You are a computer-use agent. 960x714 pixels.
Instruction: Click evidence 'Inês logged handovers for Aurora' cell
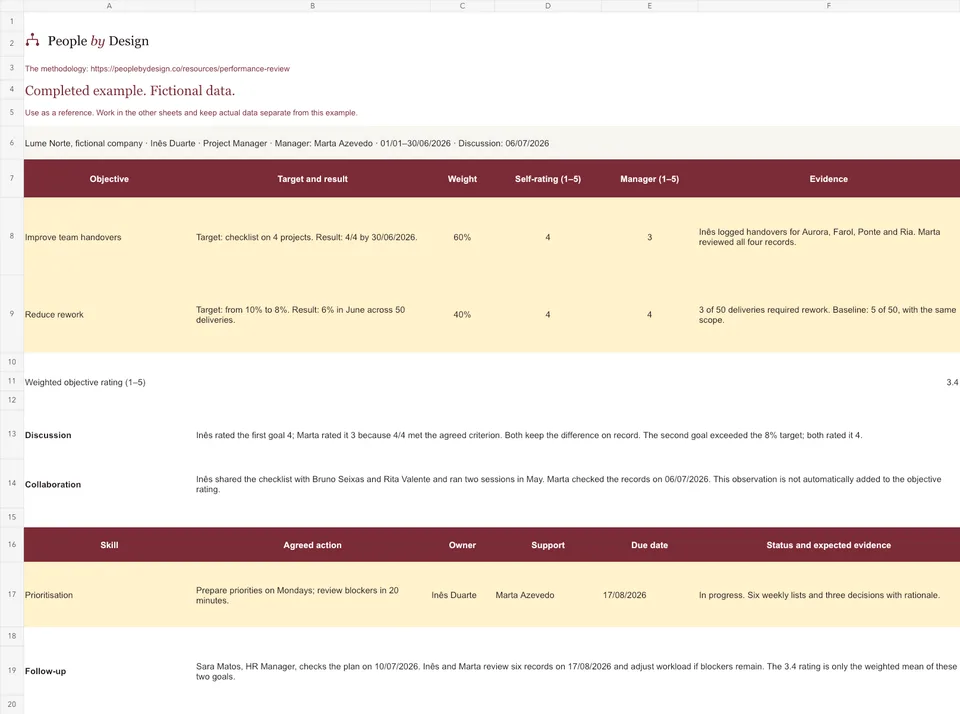tap(828, 237)
